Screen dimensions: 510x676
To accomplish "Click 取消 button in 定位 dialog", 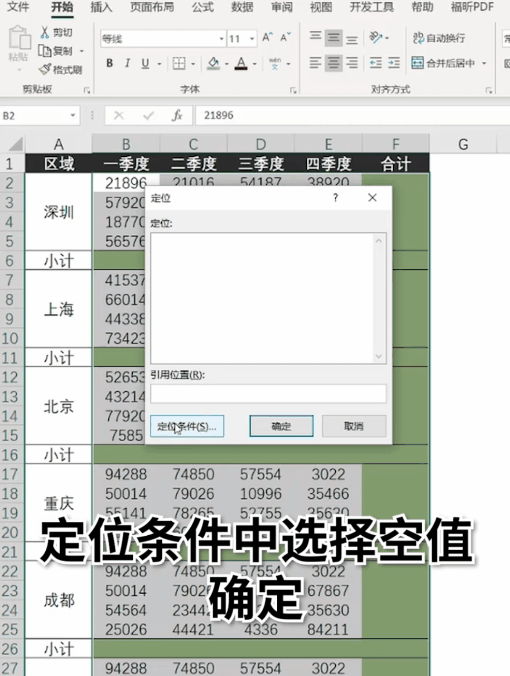I will (x=354, y=426).
